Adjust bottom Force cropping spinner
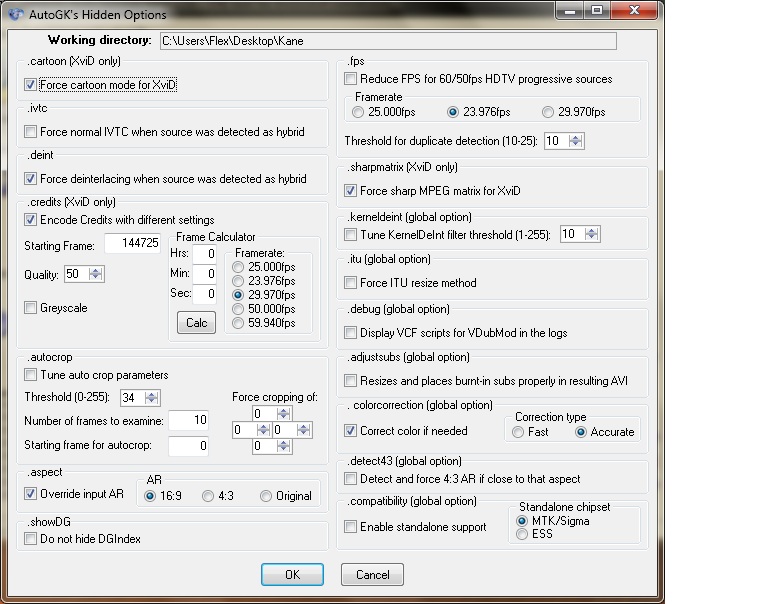768x604 pixels. 283,446
